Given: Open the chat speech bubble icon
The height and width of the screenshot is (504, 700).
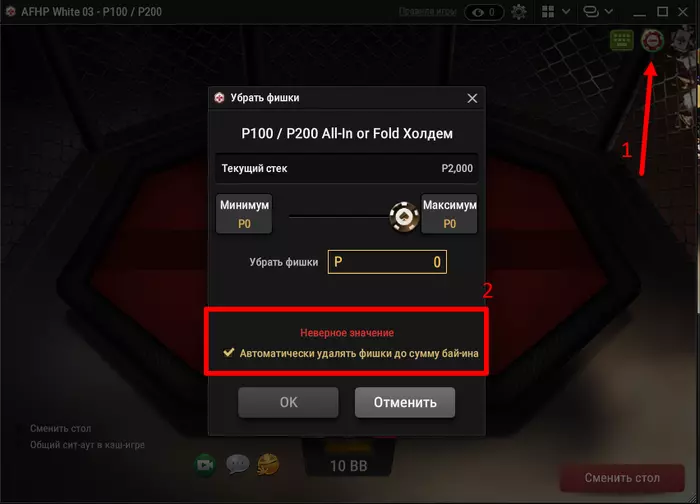Looking at the screenshot, I should point(238,464).
